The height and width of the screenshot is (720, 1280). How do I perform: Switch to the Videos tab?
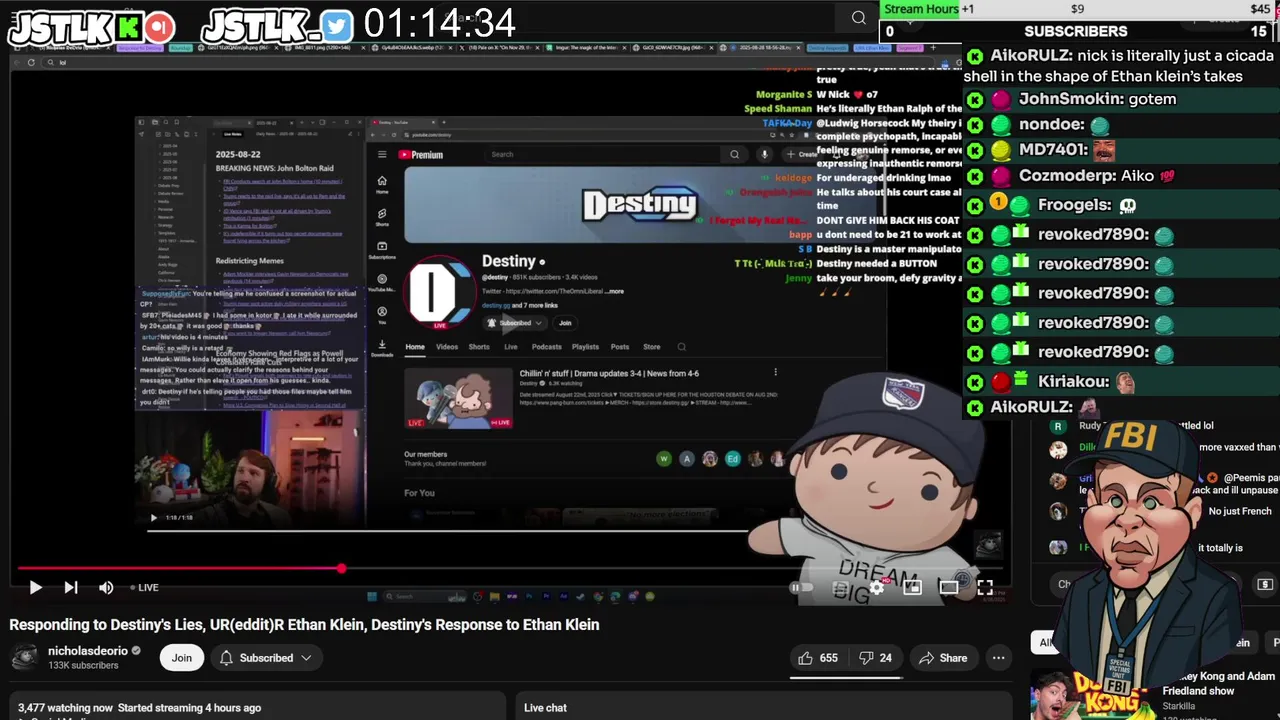447,347
